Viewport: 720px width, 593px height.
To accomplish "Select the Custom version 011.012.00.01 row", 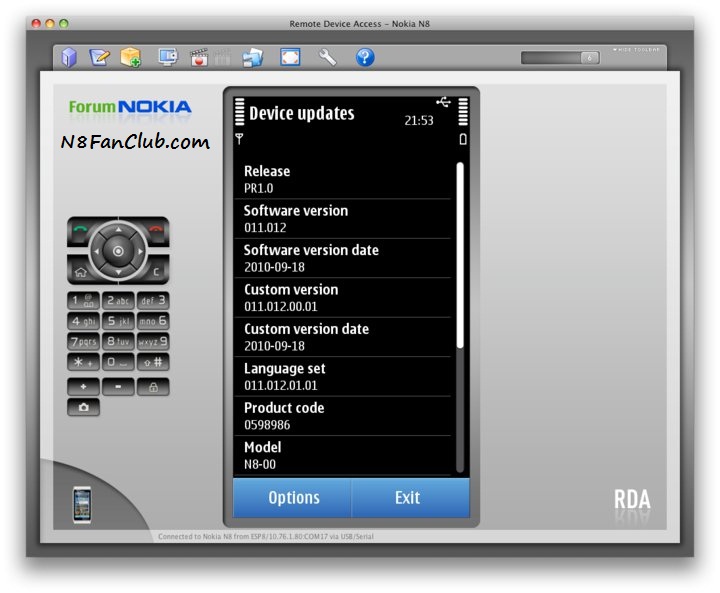I will pos(343,298).
